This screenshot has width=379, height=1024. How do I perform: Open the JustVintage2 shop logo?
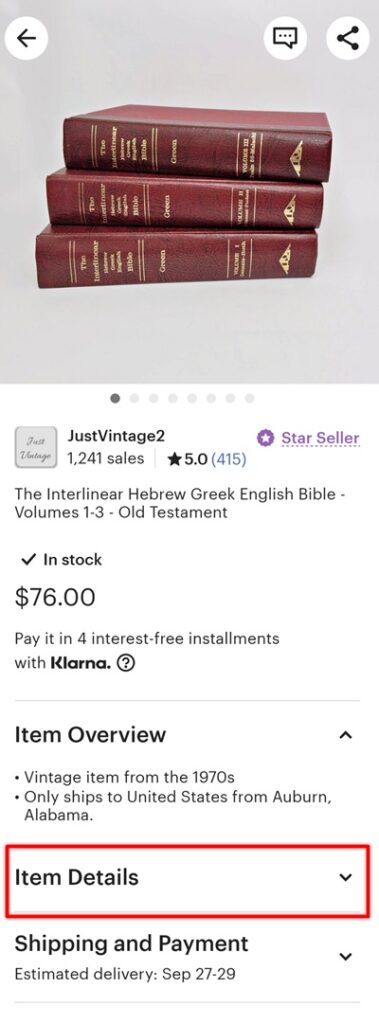click(36, 447)
